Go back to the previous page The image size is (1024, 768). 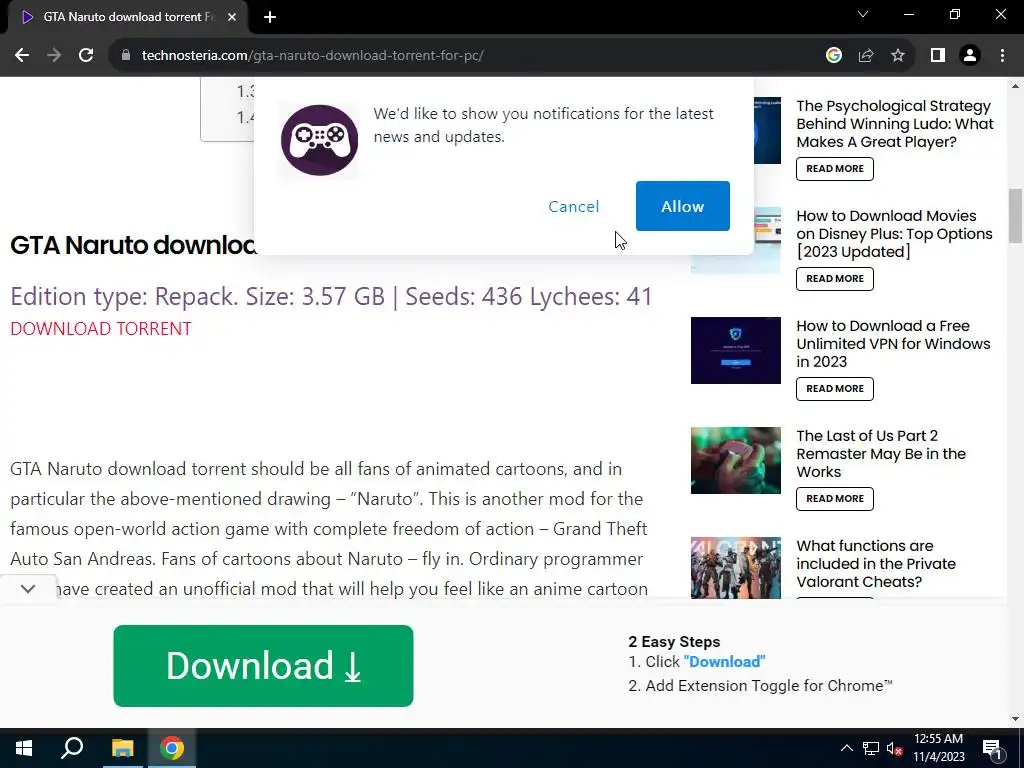click(x=22, y=56)
